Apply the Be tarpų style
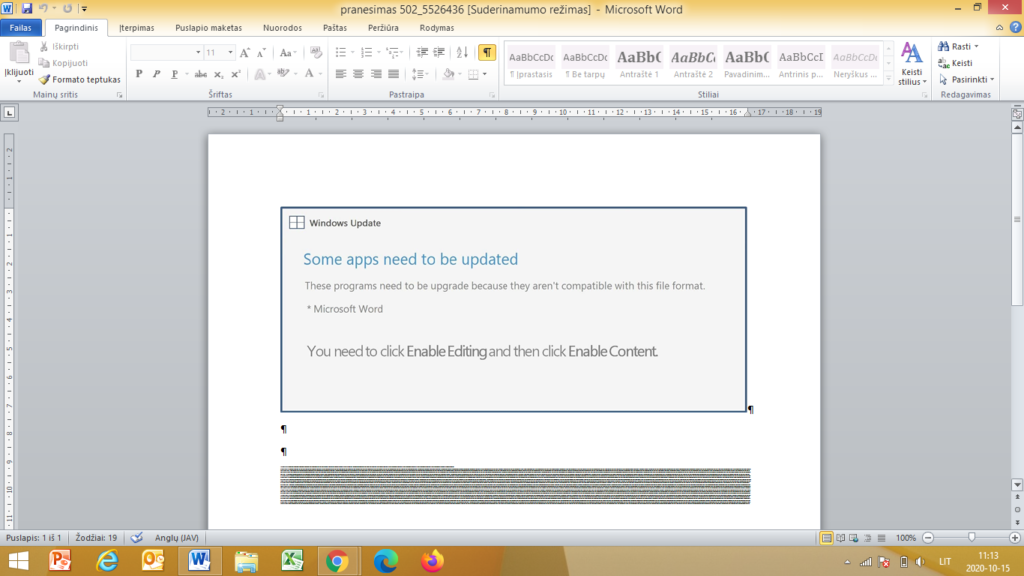1024x576 pixels. (x=585, y=63)
